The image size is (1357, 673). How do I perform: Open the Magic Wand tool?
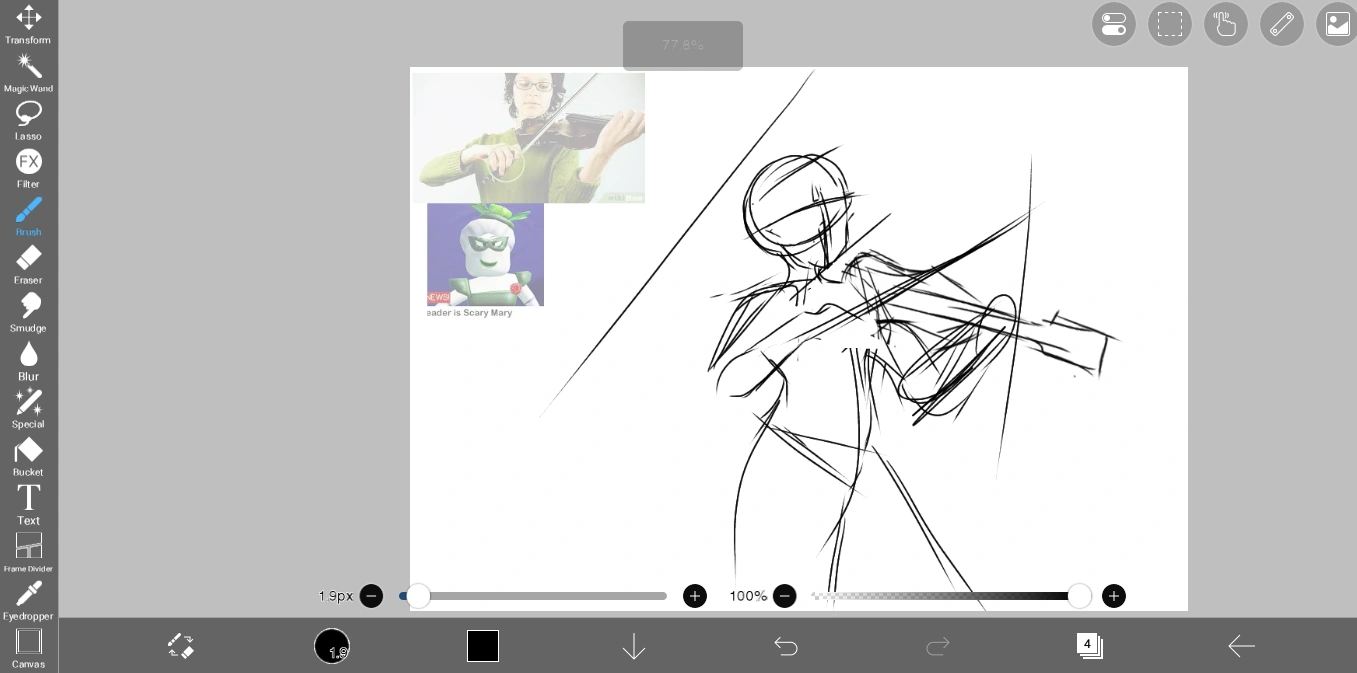(x=28, y=66)
